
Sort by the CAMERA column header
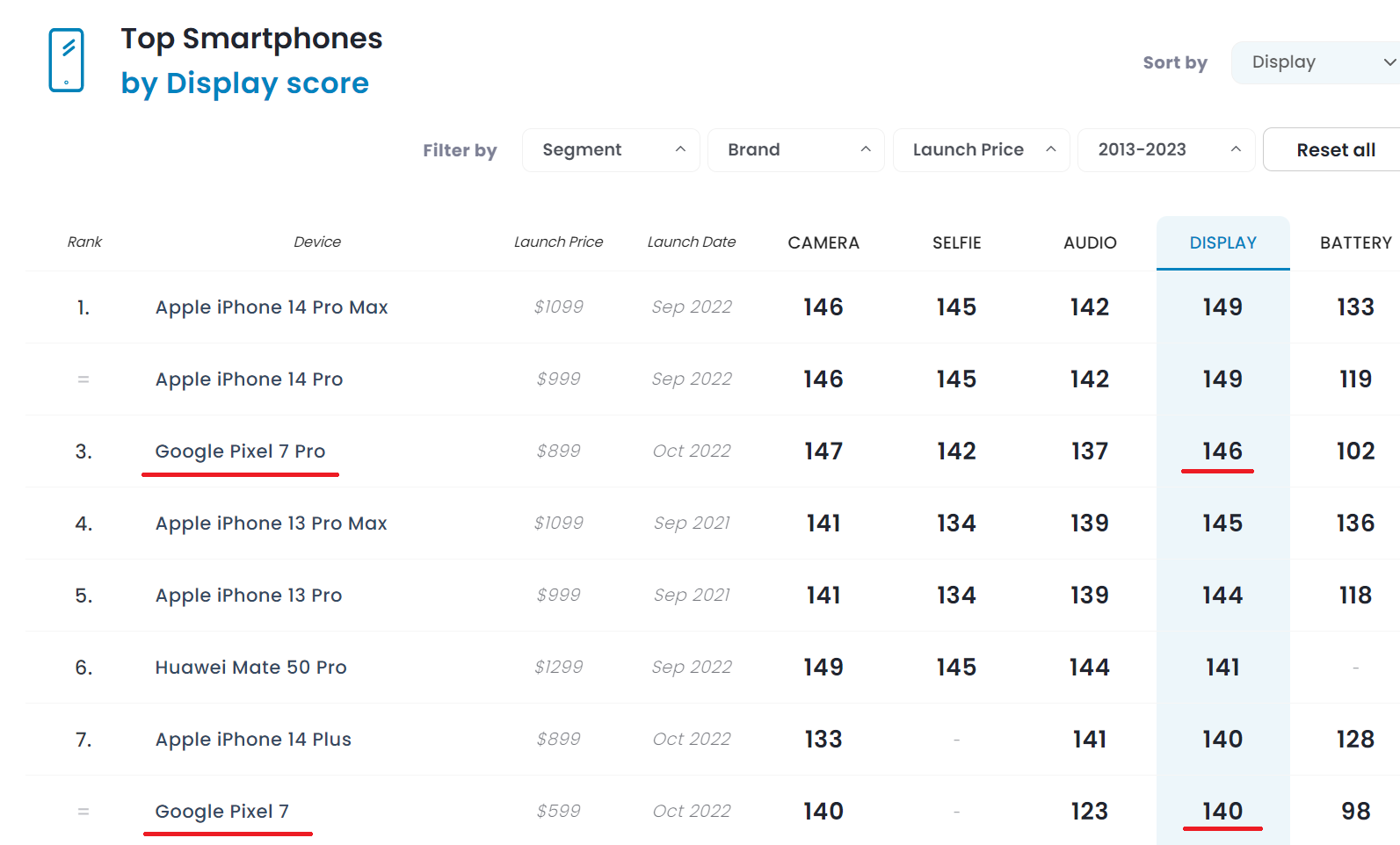(x=823, y=242)
